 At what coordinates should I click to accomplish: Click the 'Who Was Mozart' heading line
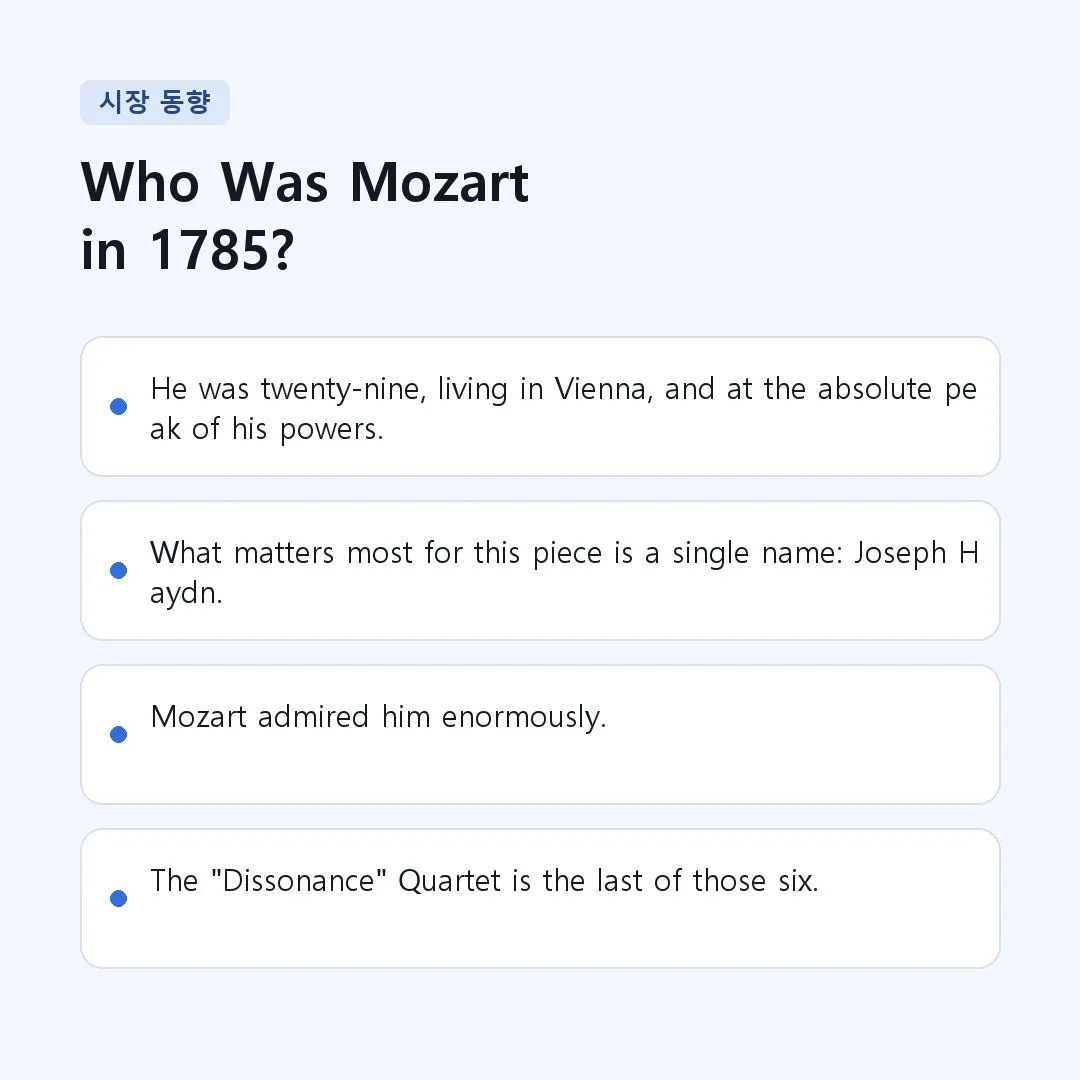coord(305,183)
